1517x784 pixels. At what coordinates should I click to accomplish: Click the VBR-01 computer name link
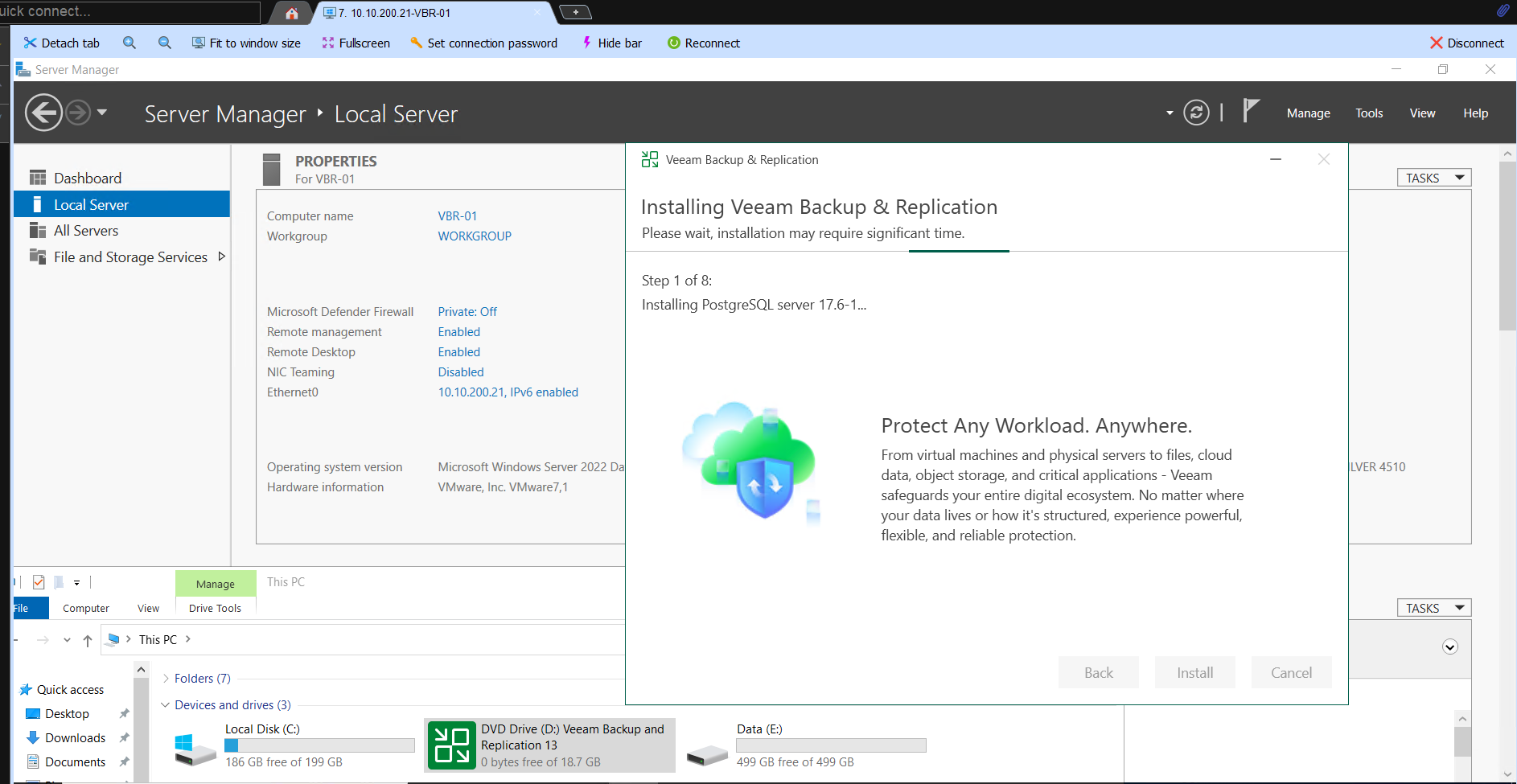click(458, 216)
